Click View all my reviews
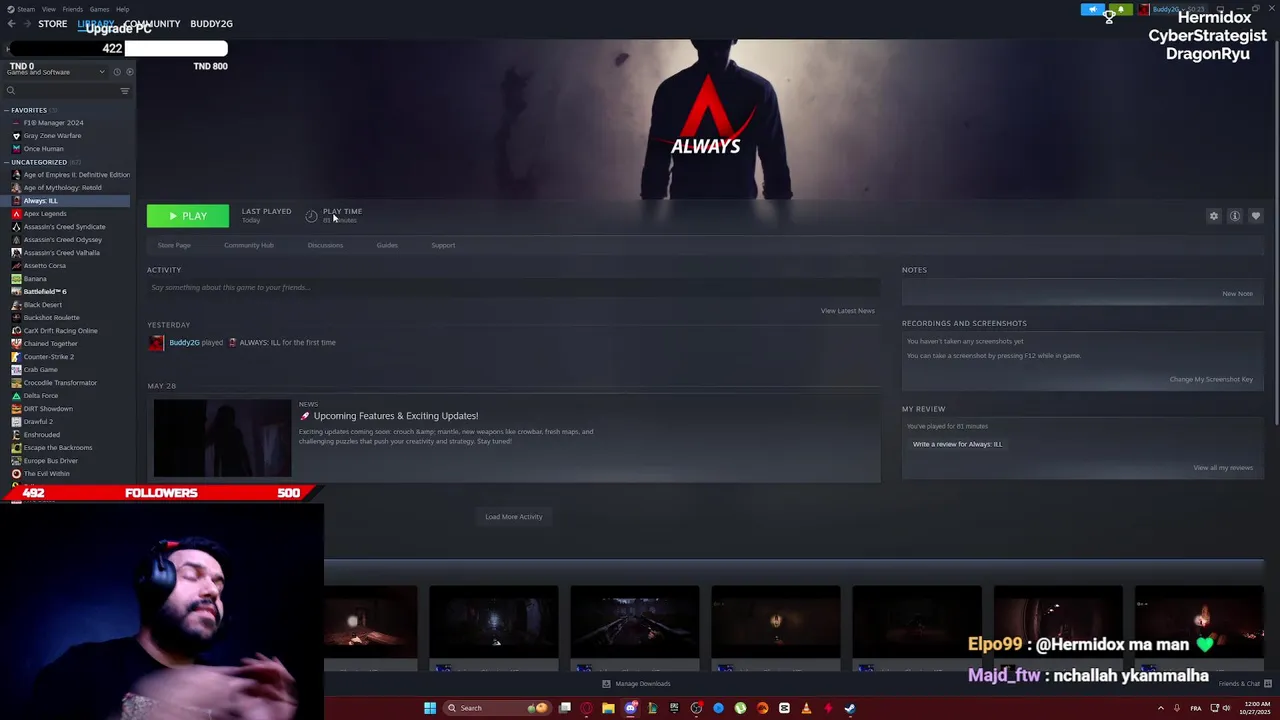Image resolution: width=1280 pixels, height=720 pixels. tap(1223, 468)
